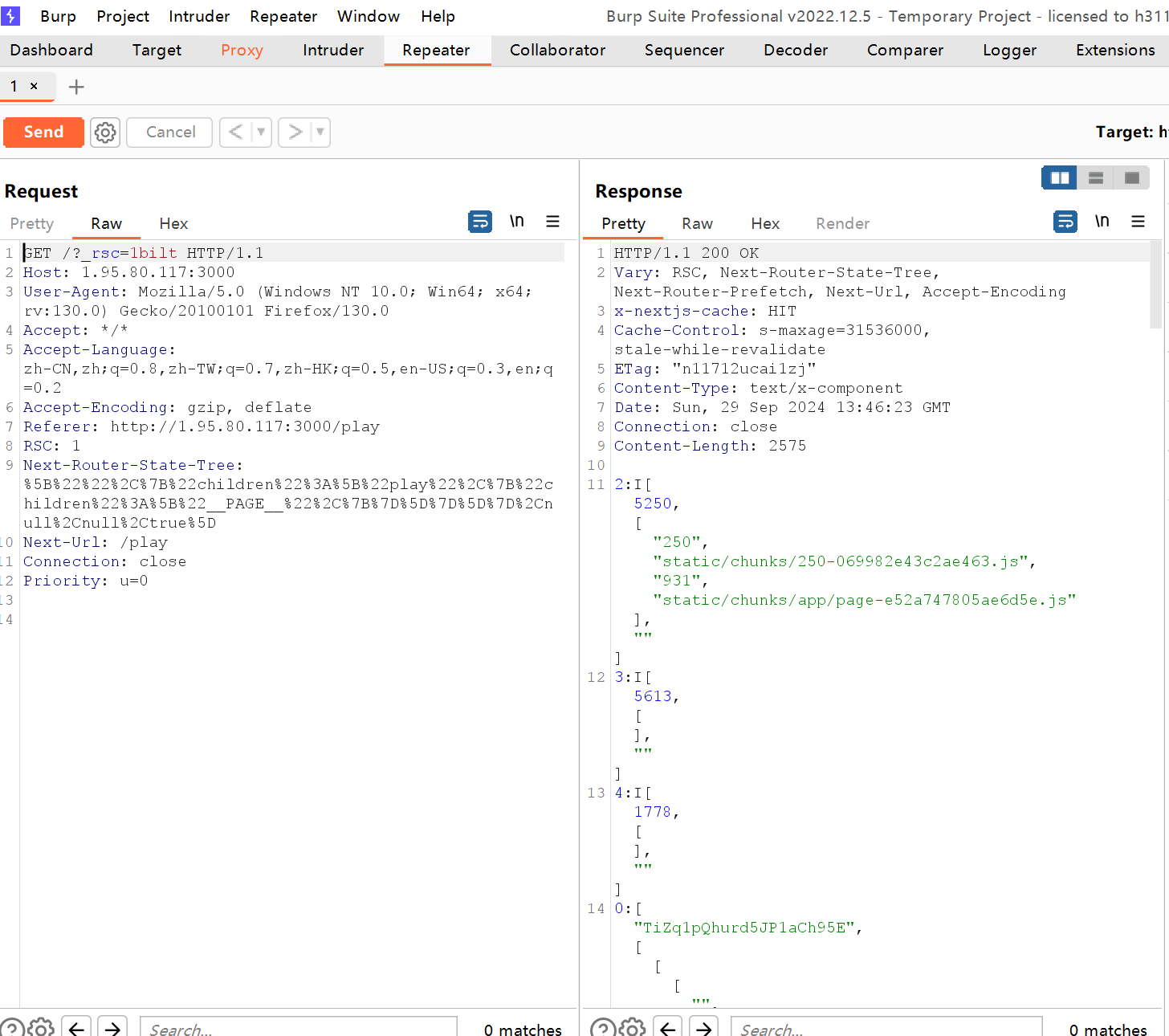Image resolution: width=1169 pixels, height=1036 pixels.
Task: Toggle word wrap in the Response panel
Action: coord(1065,222)
